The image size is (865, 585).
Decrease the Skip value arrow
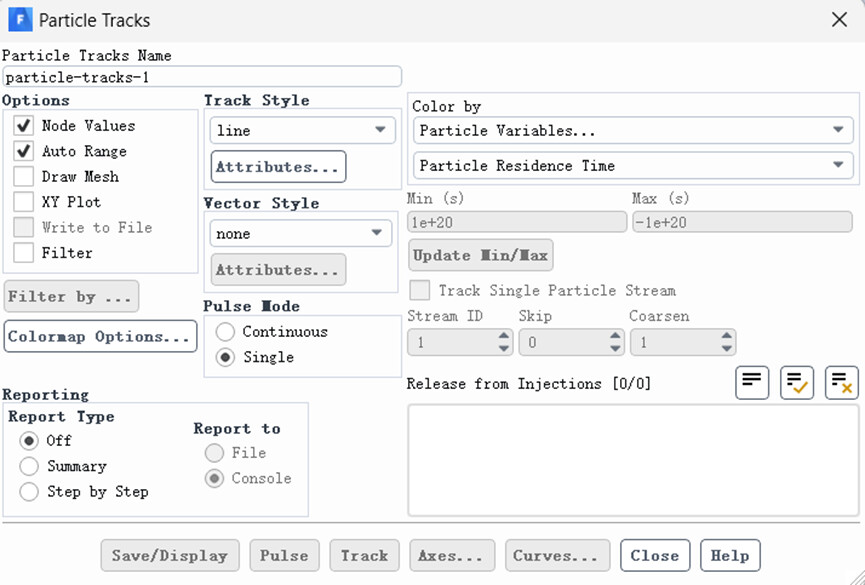pyautogui.click(x=615, y=348)
